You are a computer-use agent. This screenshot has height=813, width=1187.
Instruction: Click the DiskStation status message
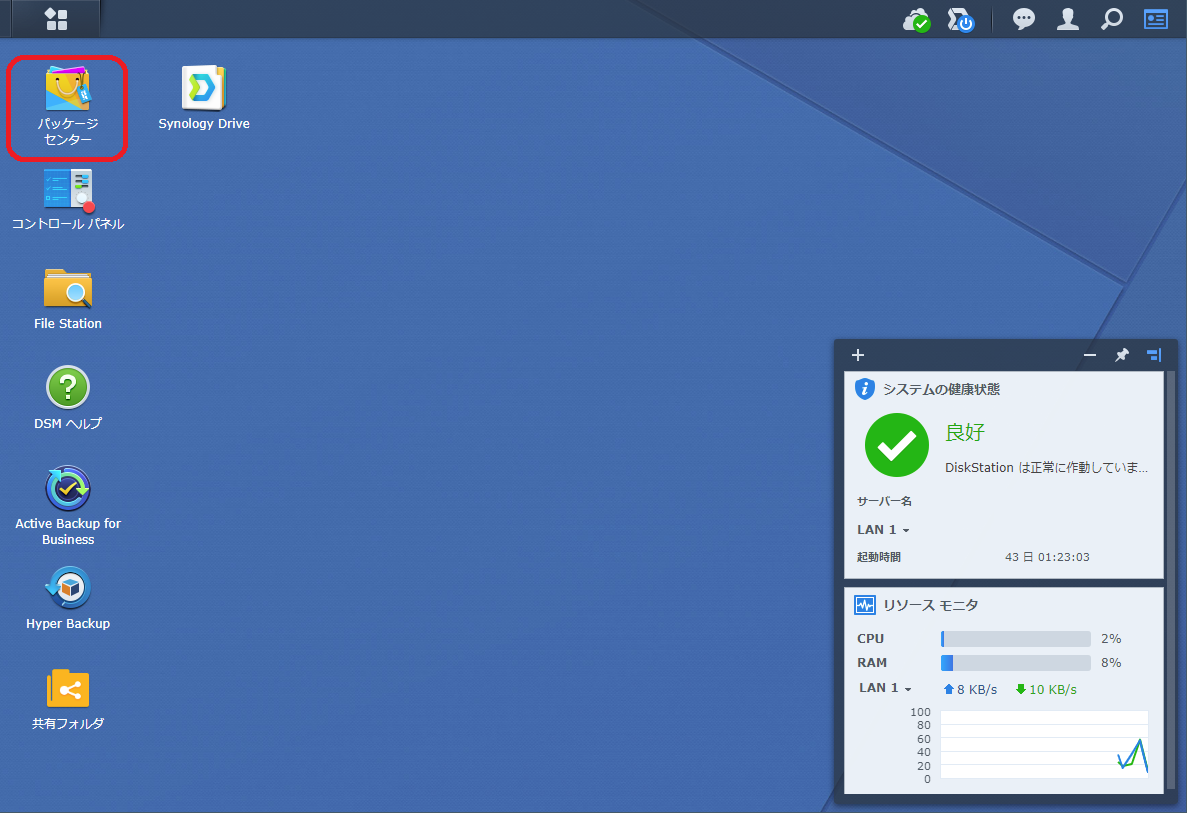1046,467
